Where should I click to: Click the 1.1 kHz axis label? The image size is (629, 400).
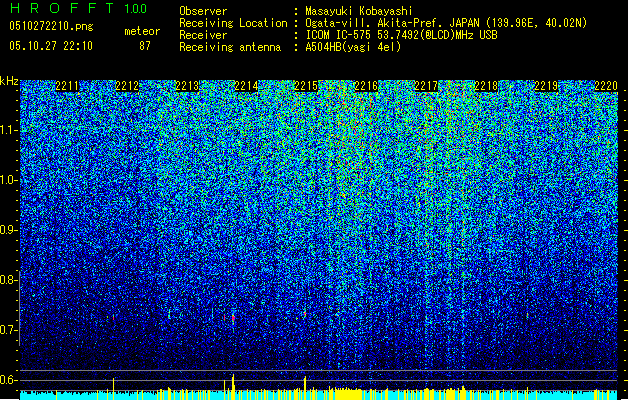tap(8, 131)
